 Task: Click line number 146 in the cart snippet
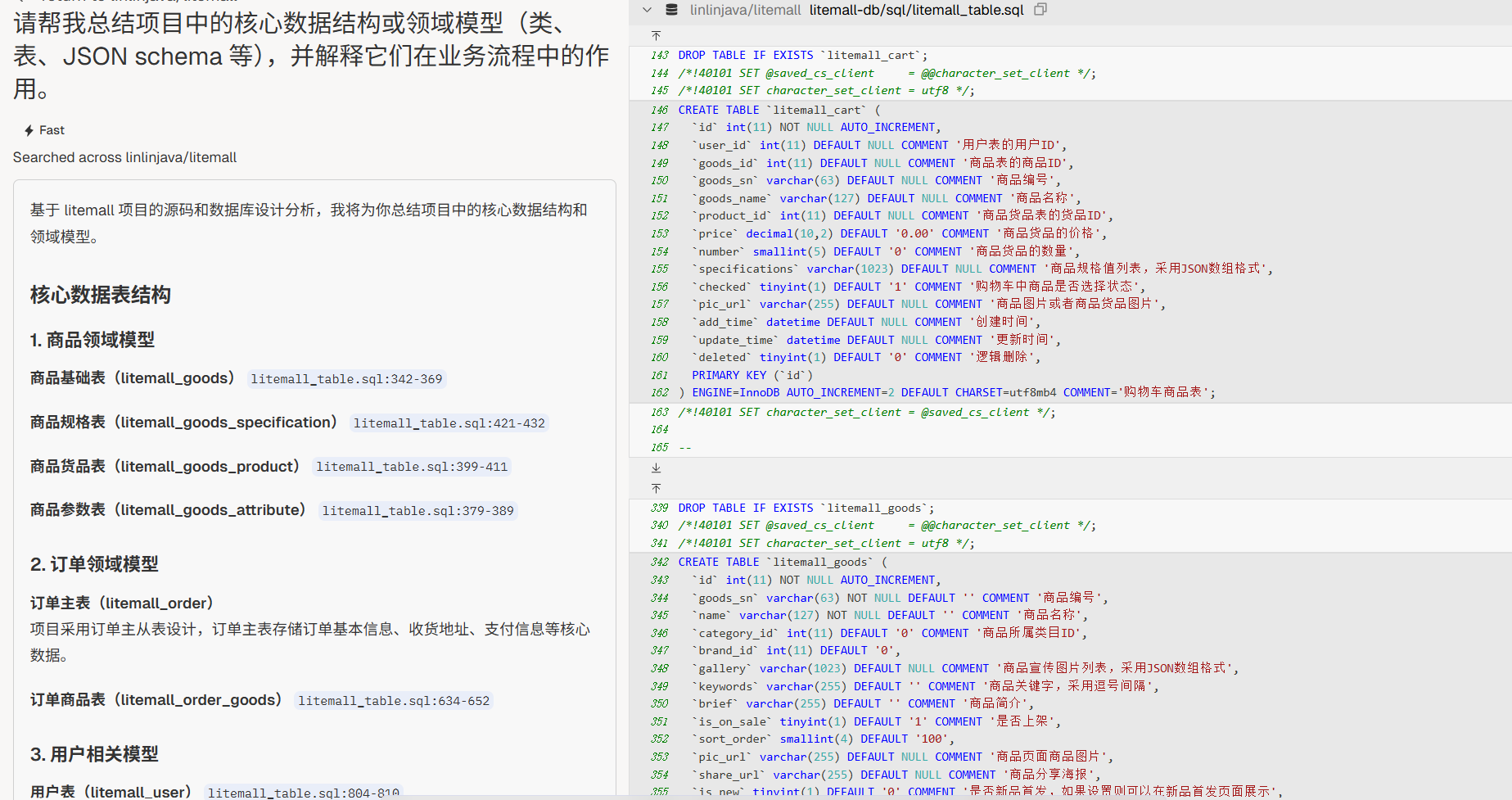659,110
